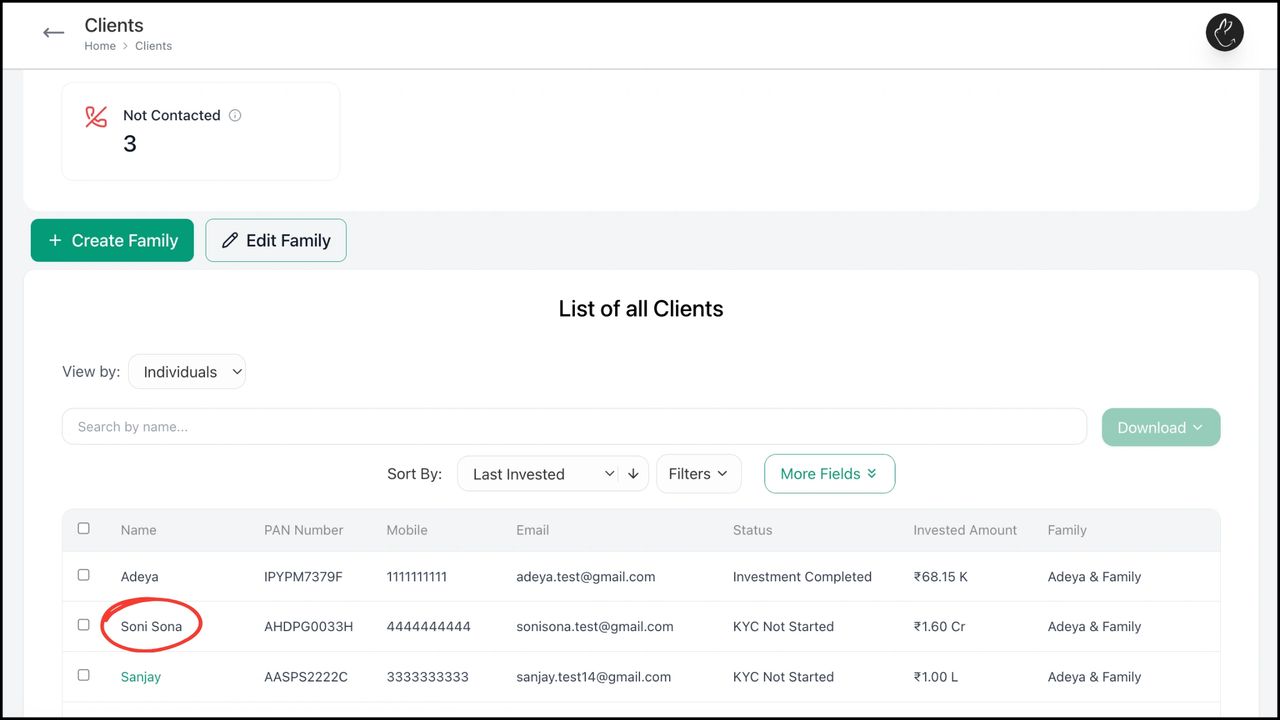Screen dimensions: 1280x720
Task: Open the Sanjay client link
Action: tap(140, 676)
